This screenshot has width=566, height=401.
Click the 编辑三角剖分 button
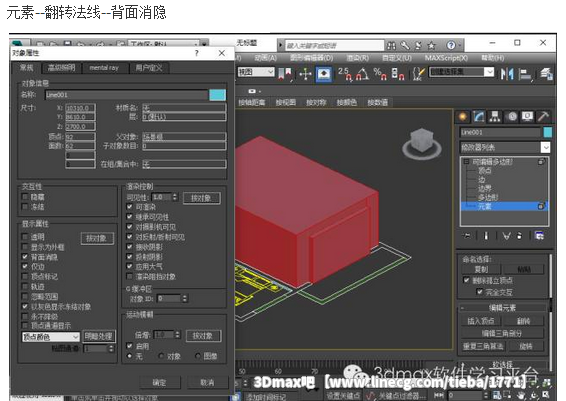[502, 334]
